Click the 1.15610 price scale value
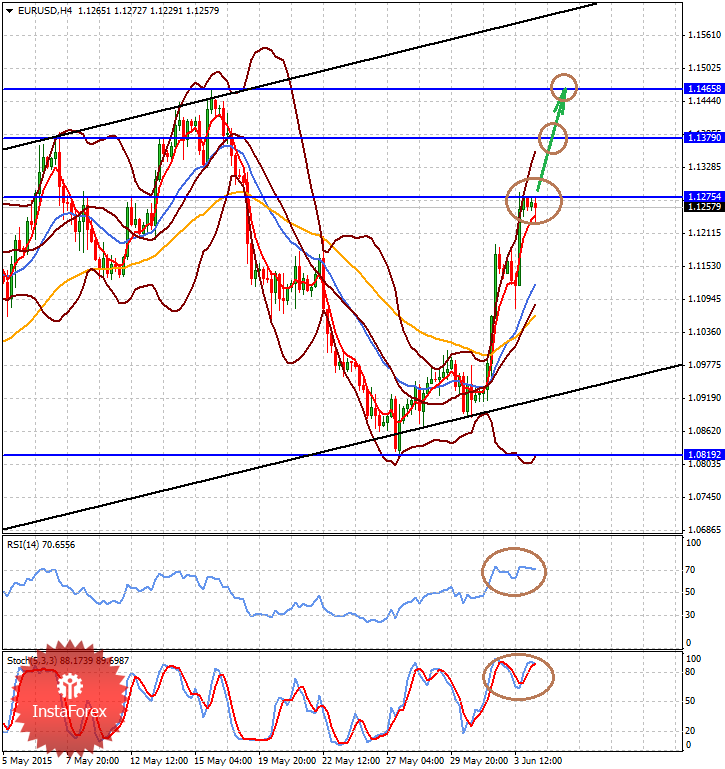The image size is (725, 769). pos(704,35)
